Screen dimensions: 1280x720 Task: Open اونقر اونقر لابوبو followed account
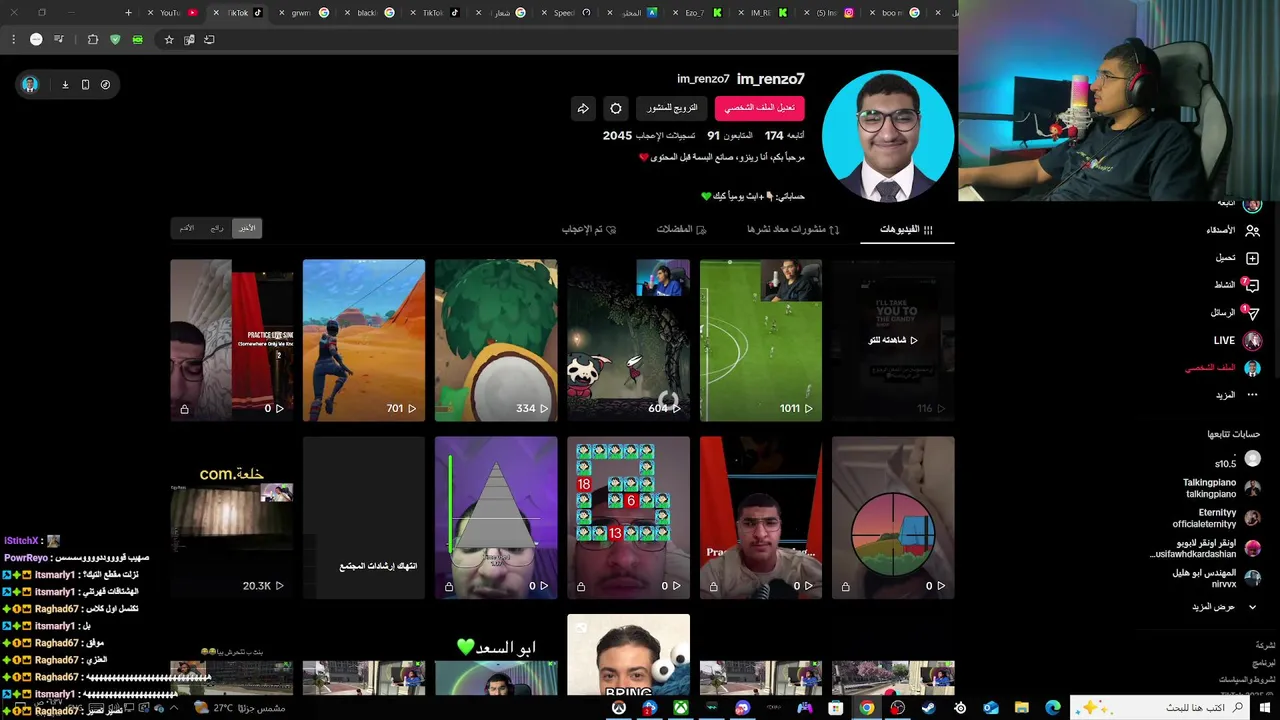1205,548
